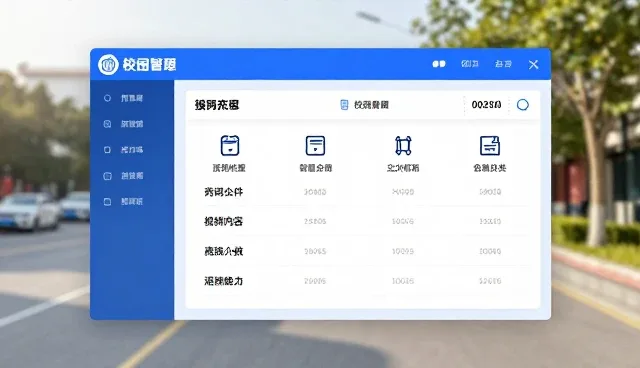Toggle the two-dot pill icon in title bar
Screen dimensions: 640x368
click(x=439, y=64)
